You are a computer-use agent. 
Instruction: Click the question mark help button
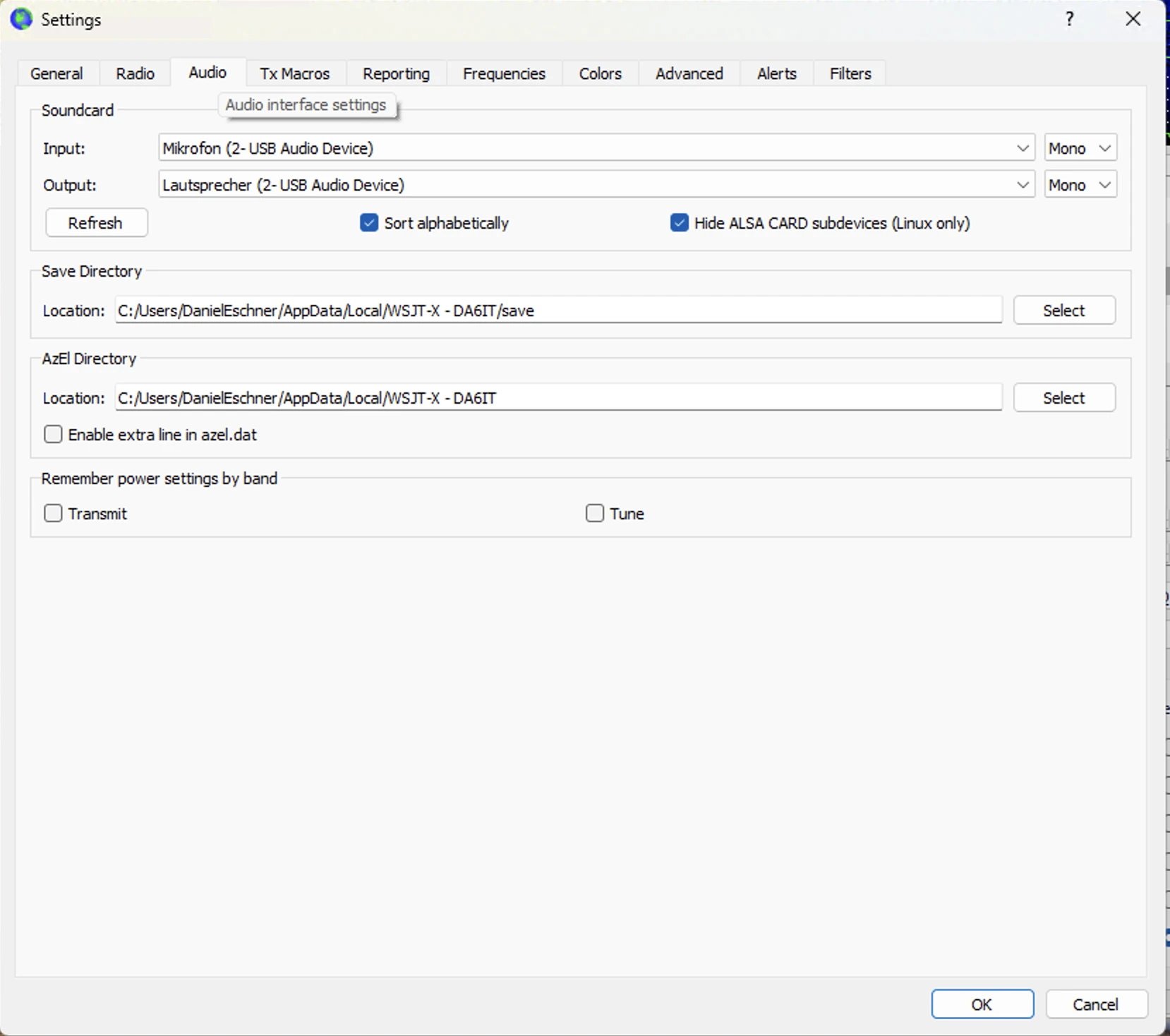1070,19
